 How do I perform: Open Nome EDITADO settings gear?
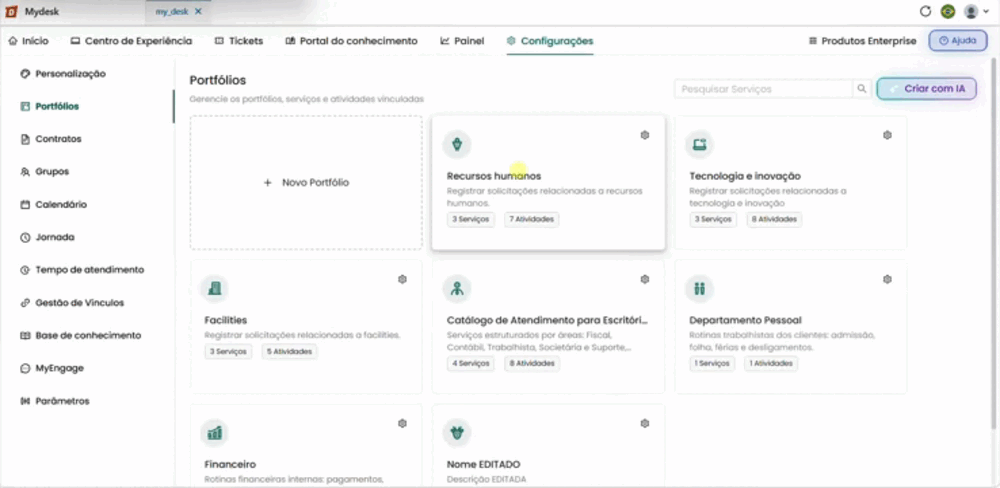click(x=645, y=424)
